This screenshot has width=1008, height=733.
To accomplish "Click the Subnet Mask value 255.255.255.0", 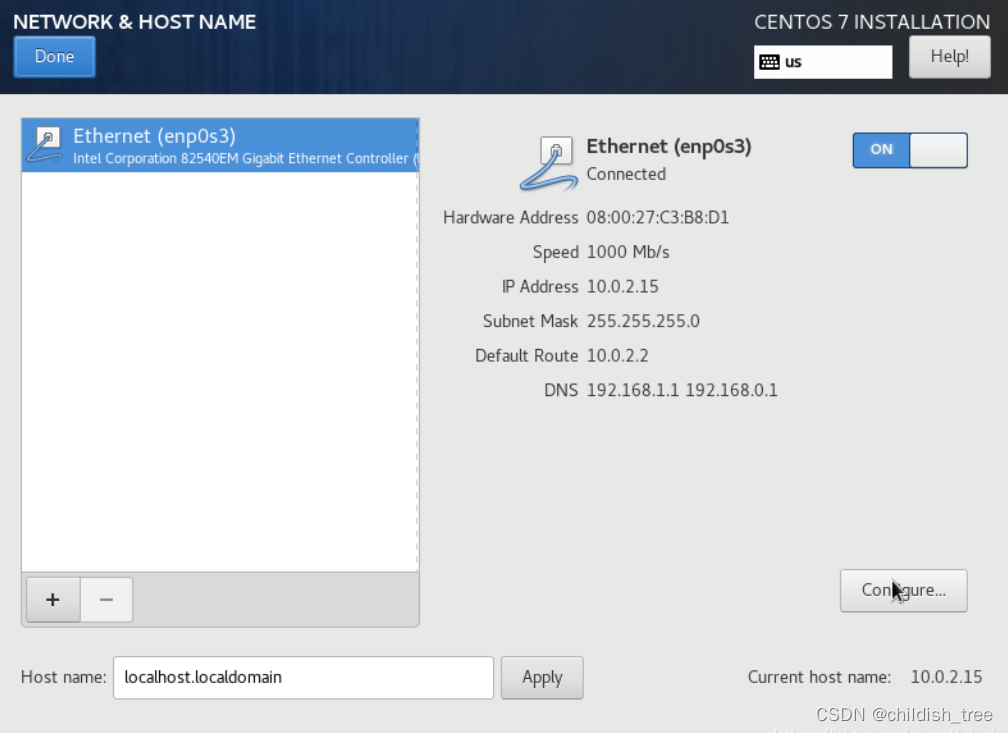I will coord(643,321).
